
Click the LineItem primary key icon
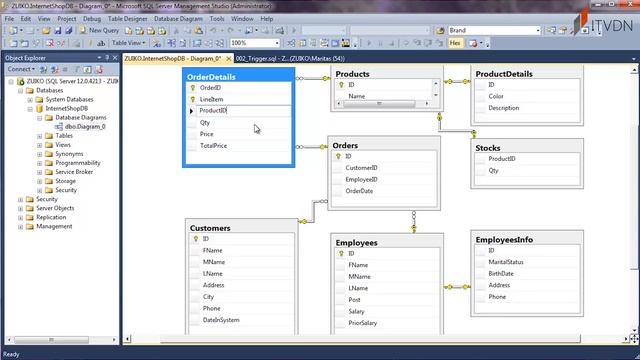pos(193,99)
